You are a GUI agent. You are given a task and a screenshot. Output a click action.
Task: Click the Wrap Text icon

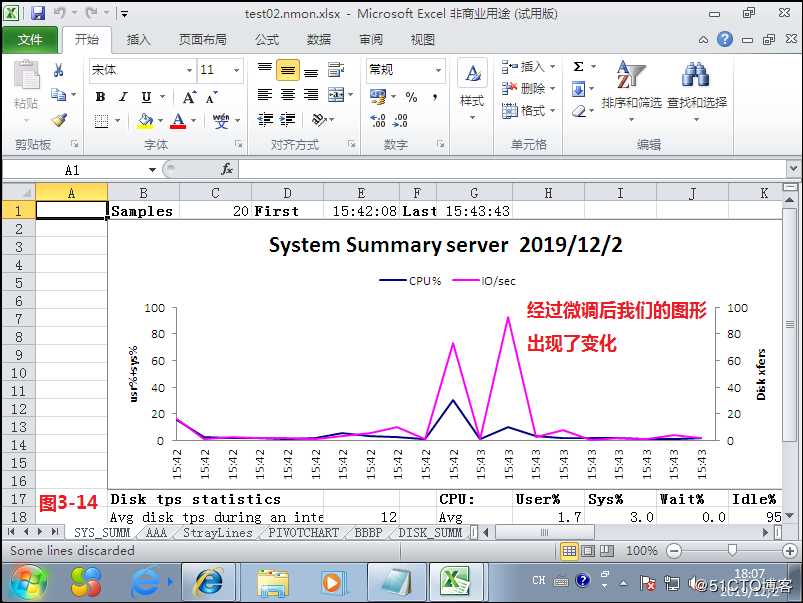click(x=336, y=70)
